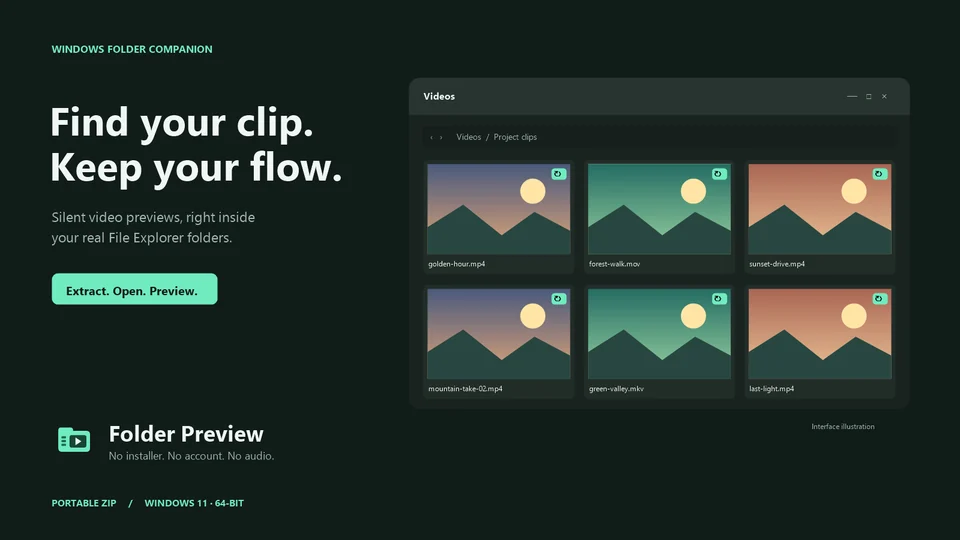Image resolution: width=960 pixels, height=540 pixels.
Task: Select the last-light.mp4 thumbnail
Action: pos(820,334)
